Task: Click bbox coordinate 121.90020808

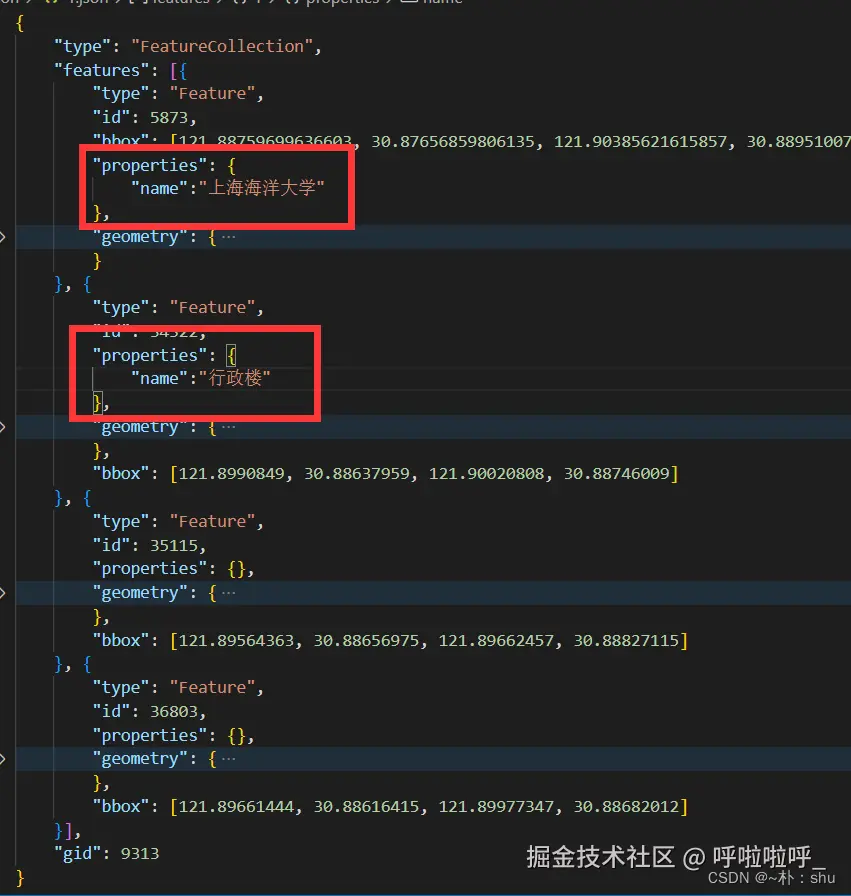Action: click(486, 474)
